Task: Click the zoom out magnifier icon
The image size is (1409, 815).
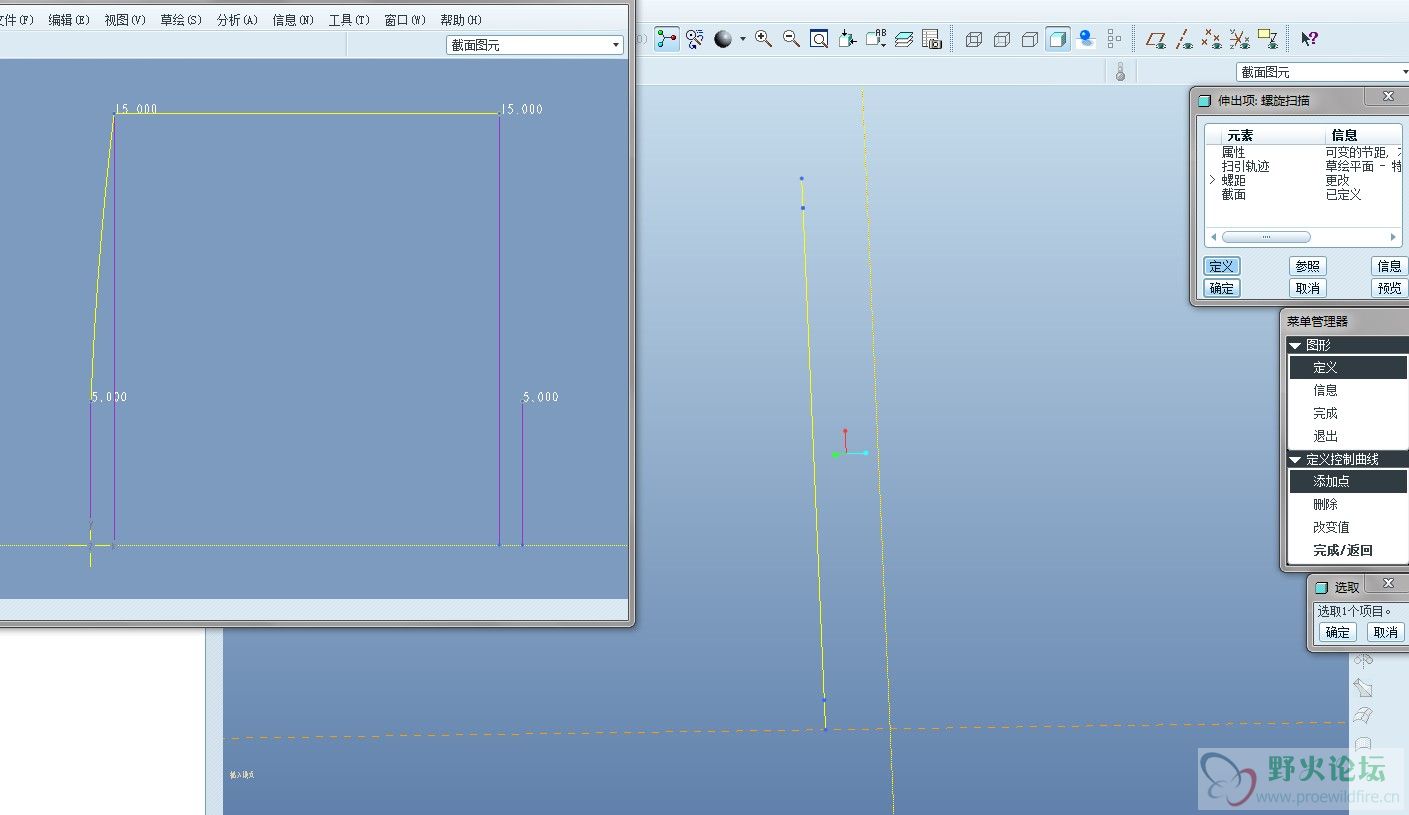Action: (x=791, y=39)
